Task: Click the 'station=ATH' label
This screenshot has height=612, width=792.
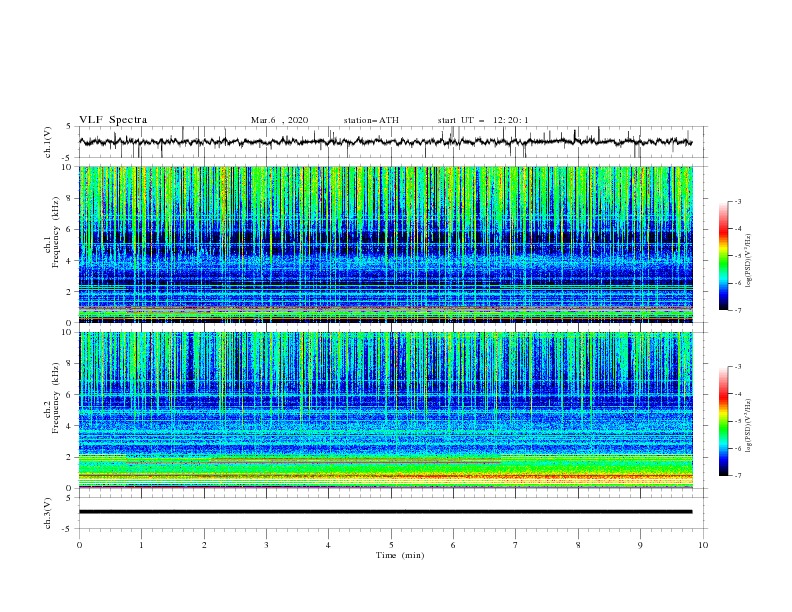Action: pyautogui.click(x=371, y=120)
